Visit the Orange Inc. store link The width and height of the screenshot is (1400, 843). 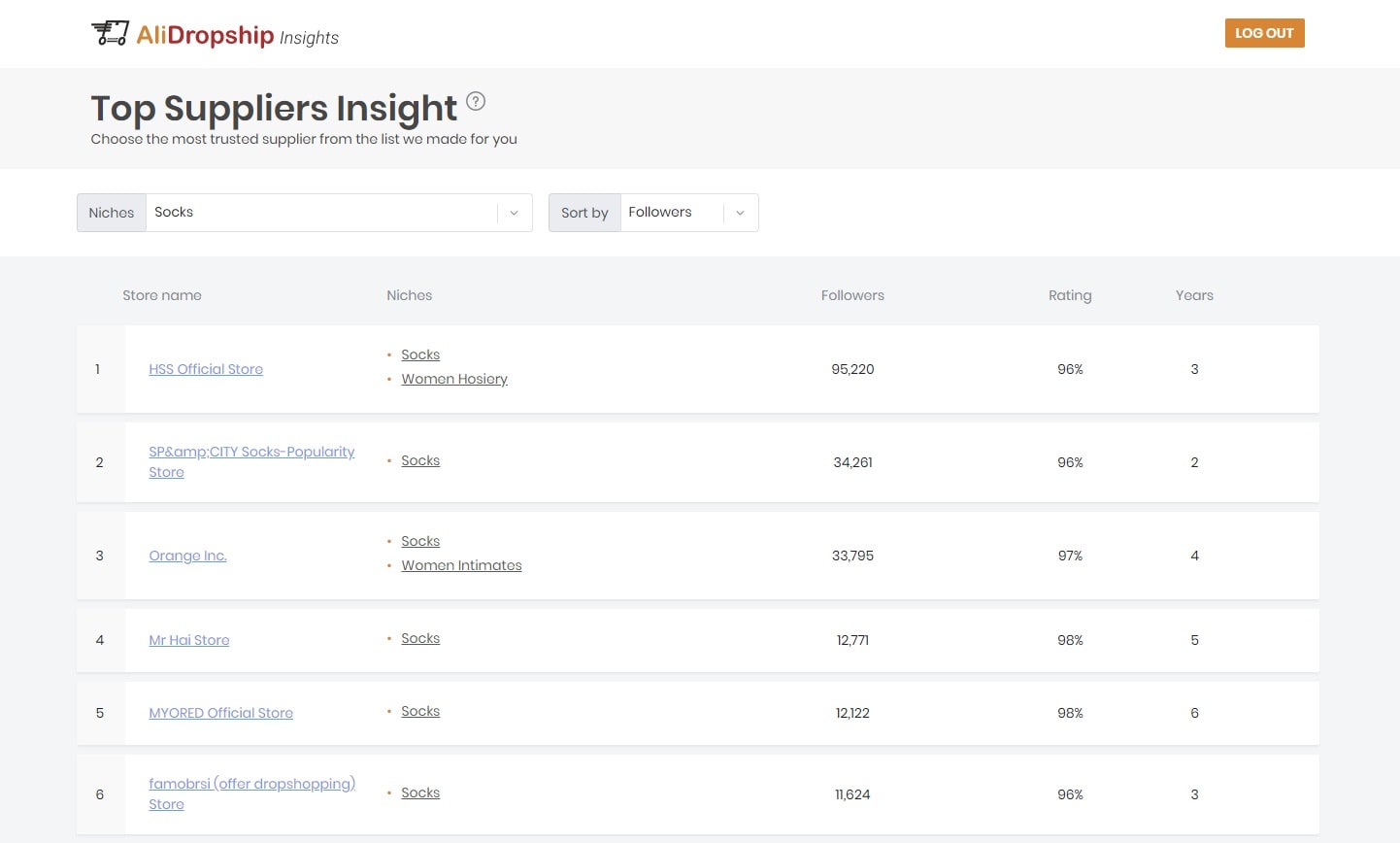(187, 556)
